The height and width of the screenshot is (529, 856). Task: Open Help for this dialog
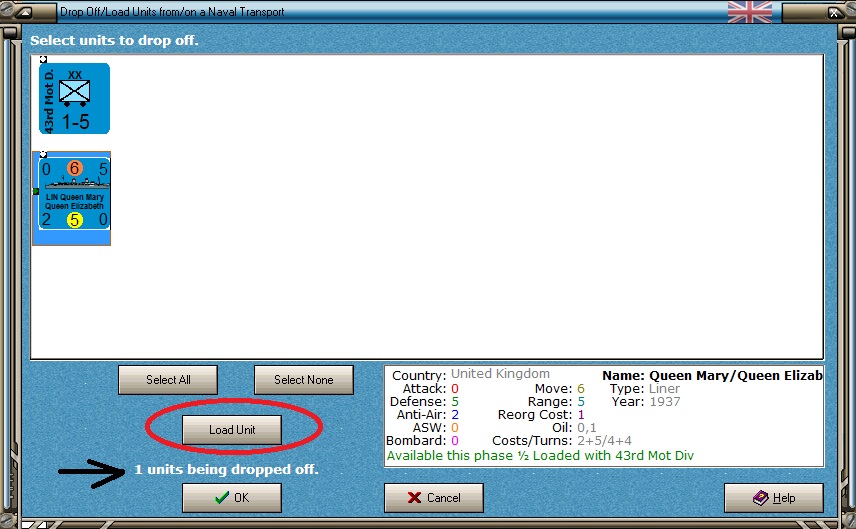[x=774, y=498]
